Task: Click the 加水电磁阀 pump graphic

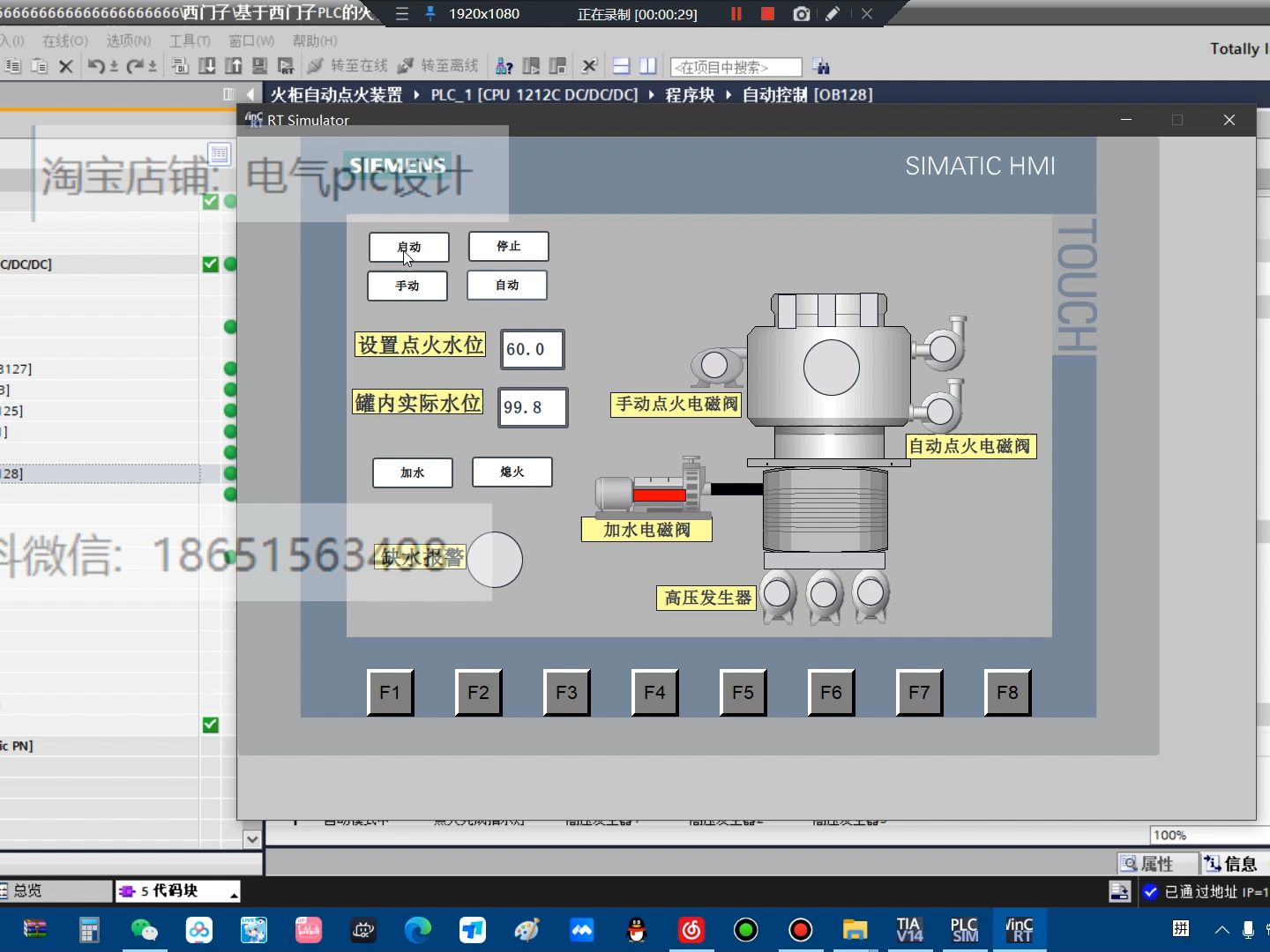Action: pos(653,487)
